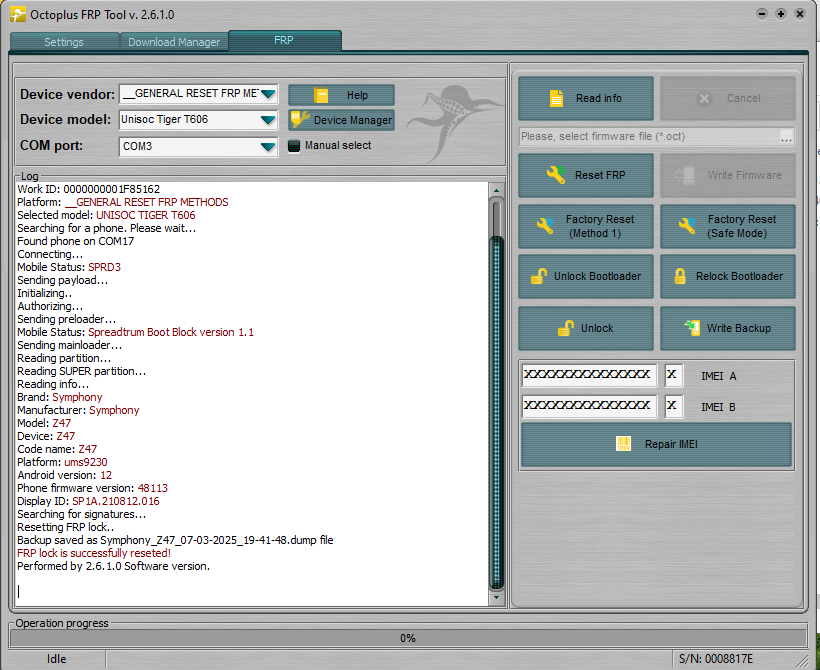Enable the Manual select checkbox
Image resolution: width=820 pixels, height=670 pixels.
click(x=294, y=146)
